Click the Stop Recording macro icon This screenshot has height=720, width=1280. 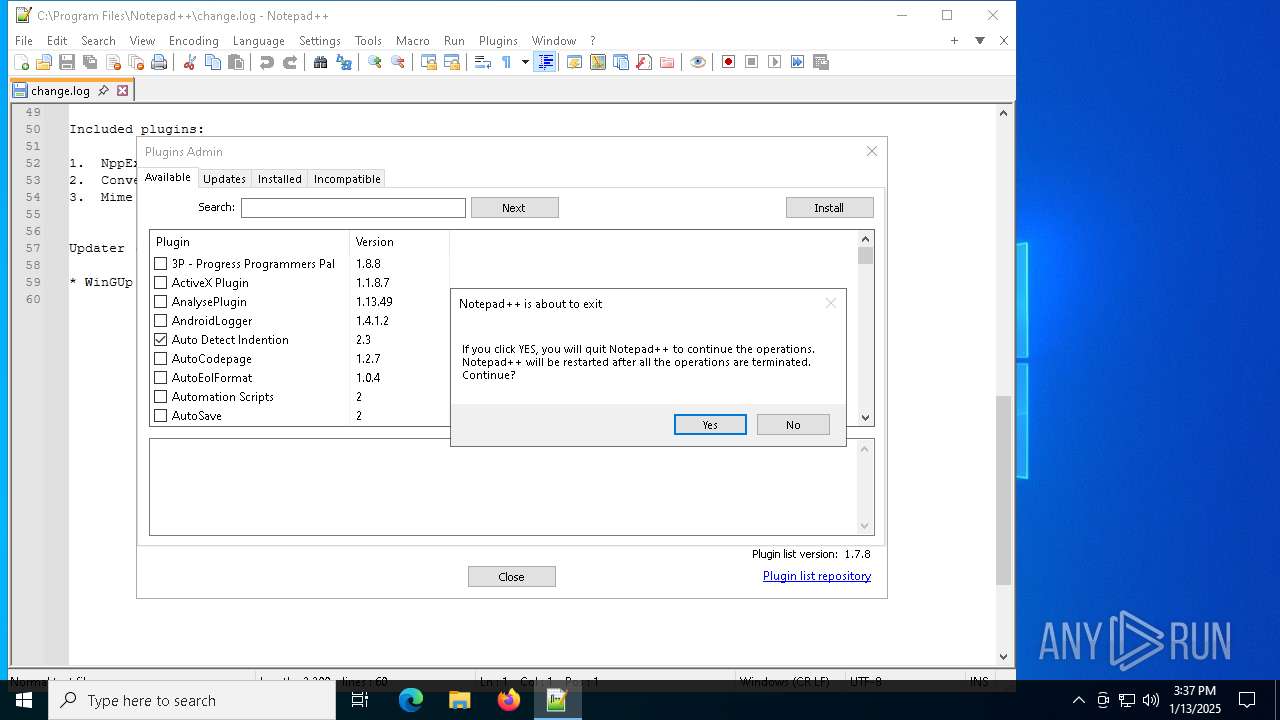[751, 62]
